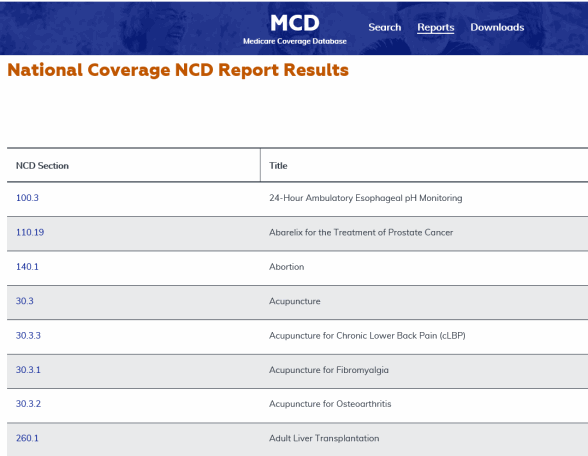Viewport: 588px width, 456px height.
Task: Open NCD section 30.3.2 link
Action: tap(28, 404)
